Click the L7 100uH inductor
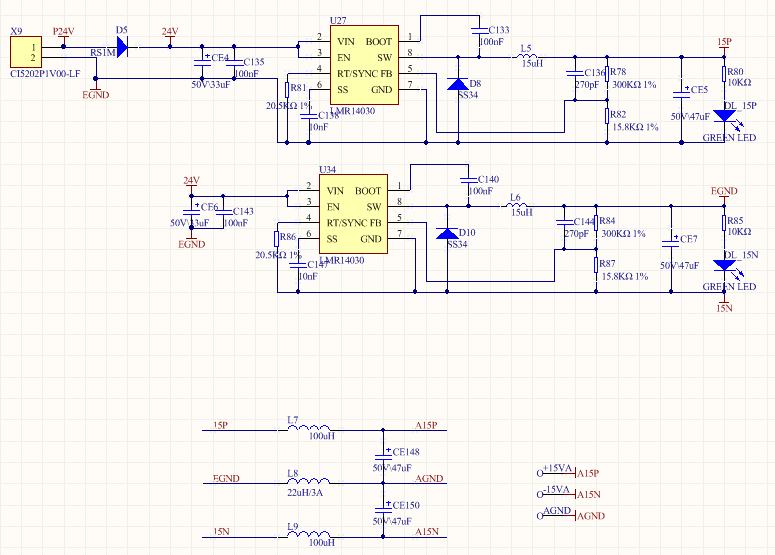Viewport: 775px width, 555px height. (x=309, y=427)
